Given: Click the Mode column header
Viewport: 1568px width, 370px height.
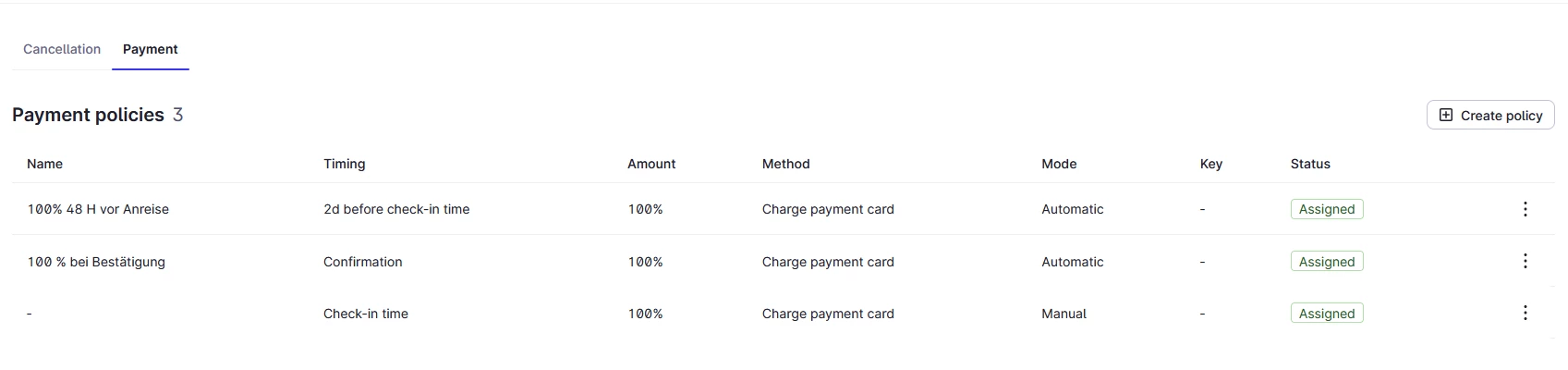Looking at the screenshot, I should [x=1059, y=164].
